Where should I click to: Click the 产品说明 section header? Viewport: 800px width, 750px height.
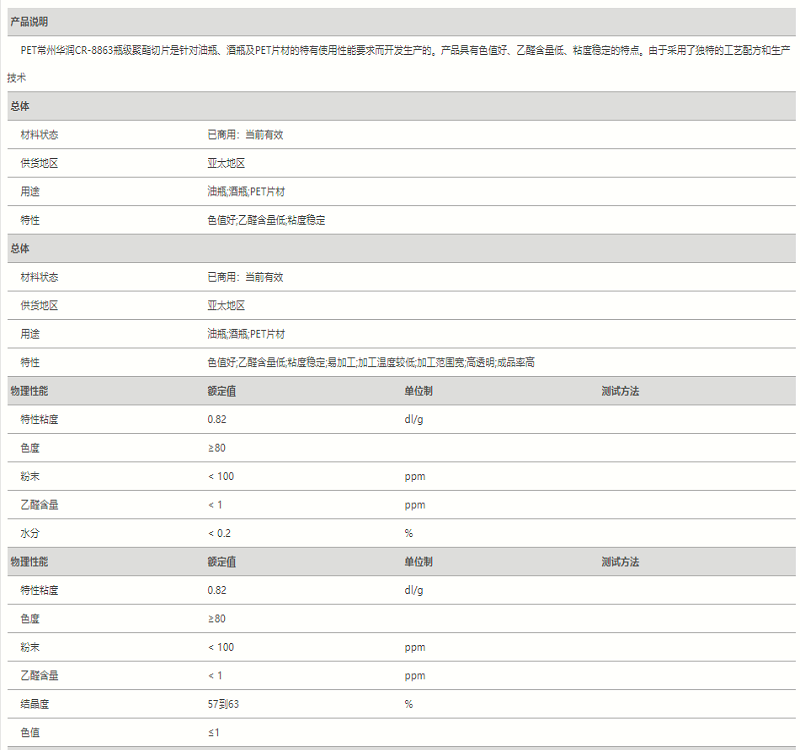(x=28, y=21)
